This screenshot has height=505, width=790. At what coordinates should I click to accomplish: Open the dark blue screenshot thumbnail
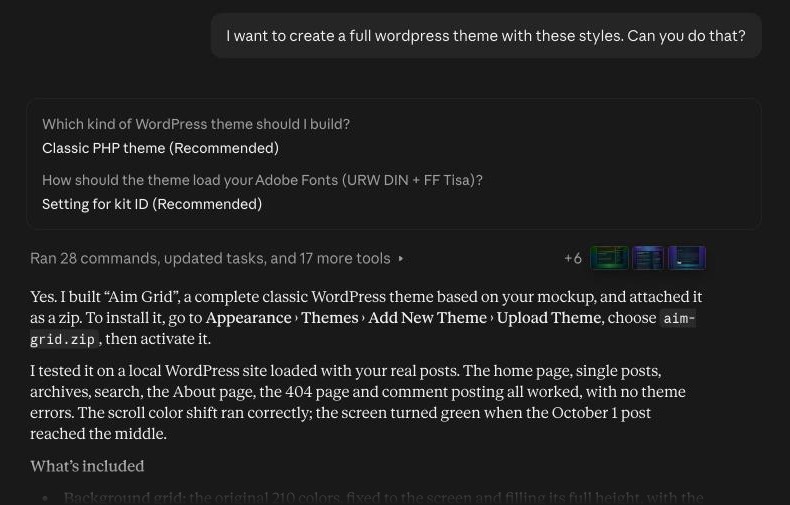tap(687, 258)
